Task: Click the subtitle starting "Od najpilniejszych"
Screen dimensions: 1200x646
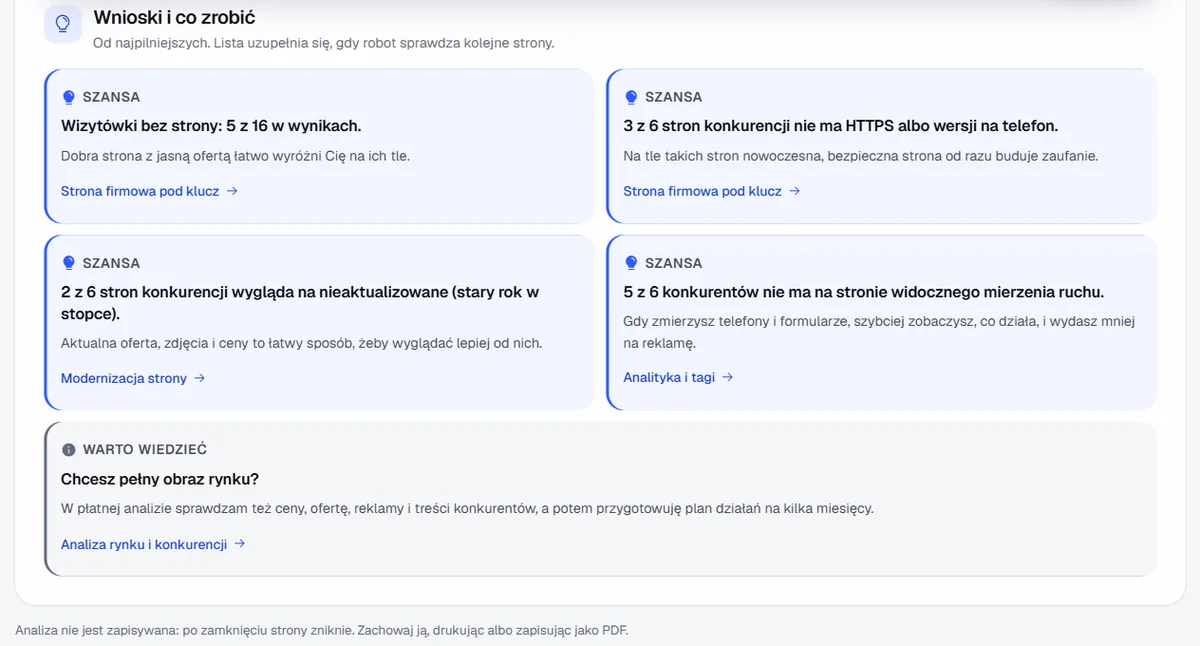Action: [323, 43]
